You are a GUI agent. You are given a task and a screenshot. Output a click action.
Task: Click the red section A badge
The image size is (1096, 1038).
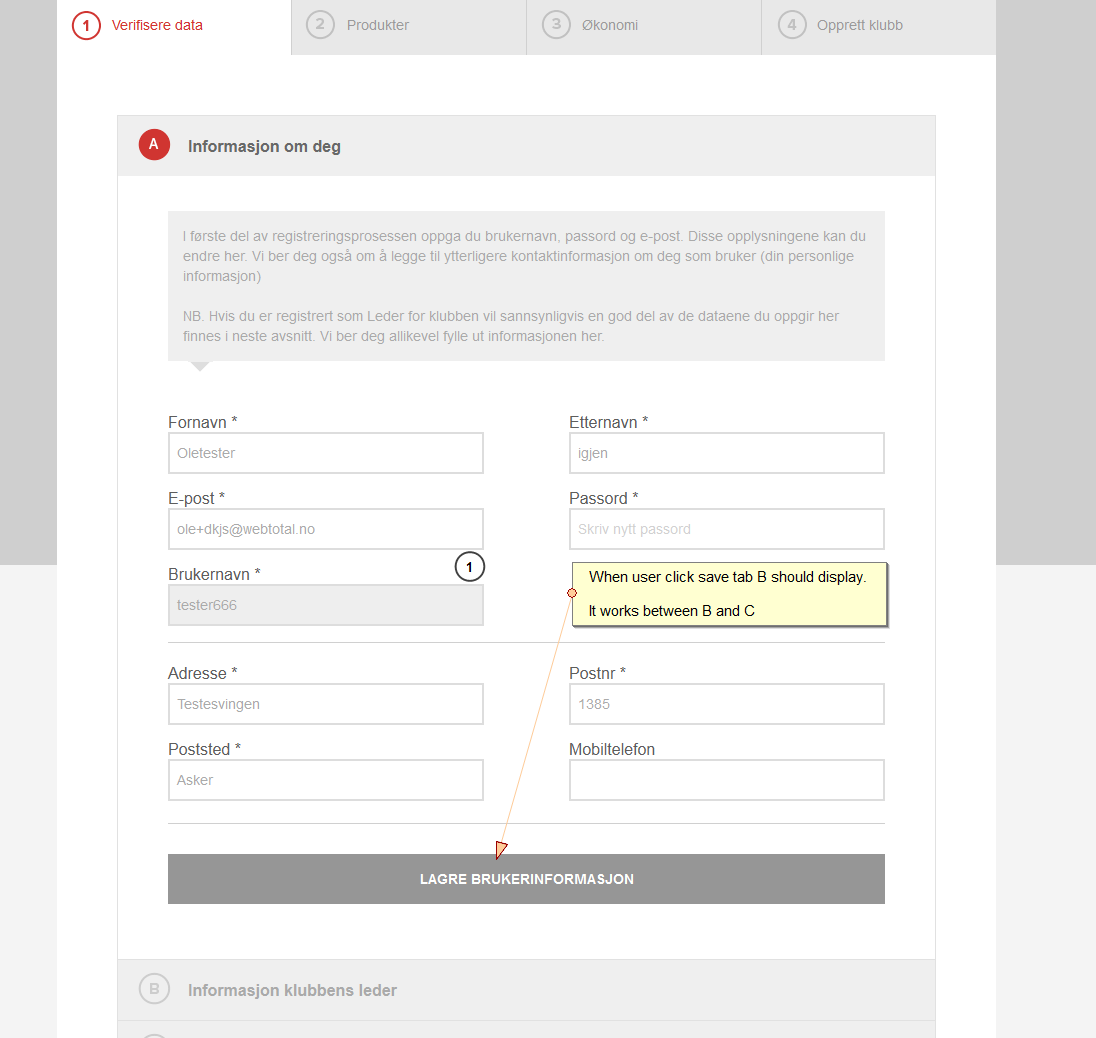pos(154,145)
